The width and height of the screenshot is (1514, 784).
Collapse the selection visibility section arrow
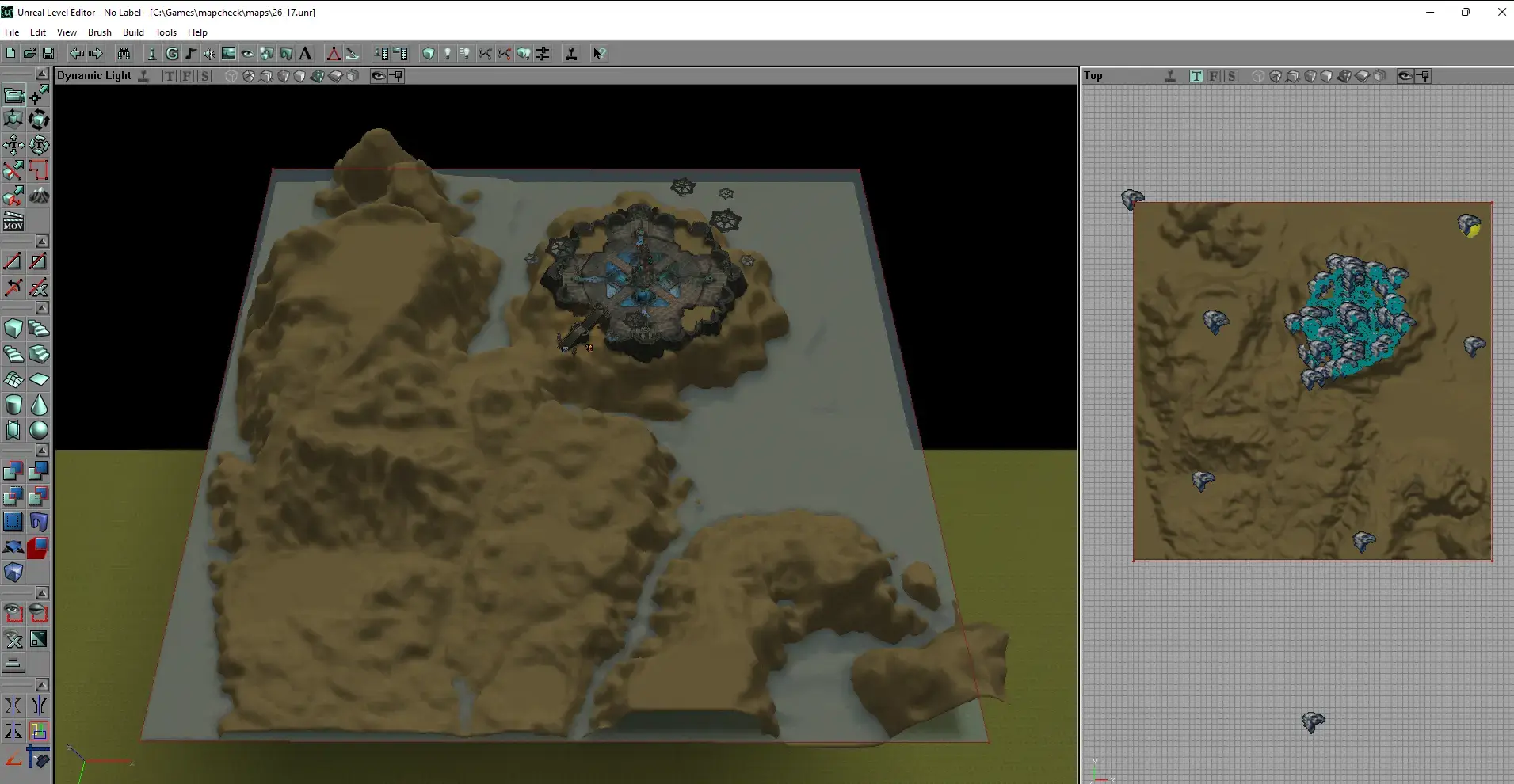coord(42,592)
